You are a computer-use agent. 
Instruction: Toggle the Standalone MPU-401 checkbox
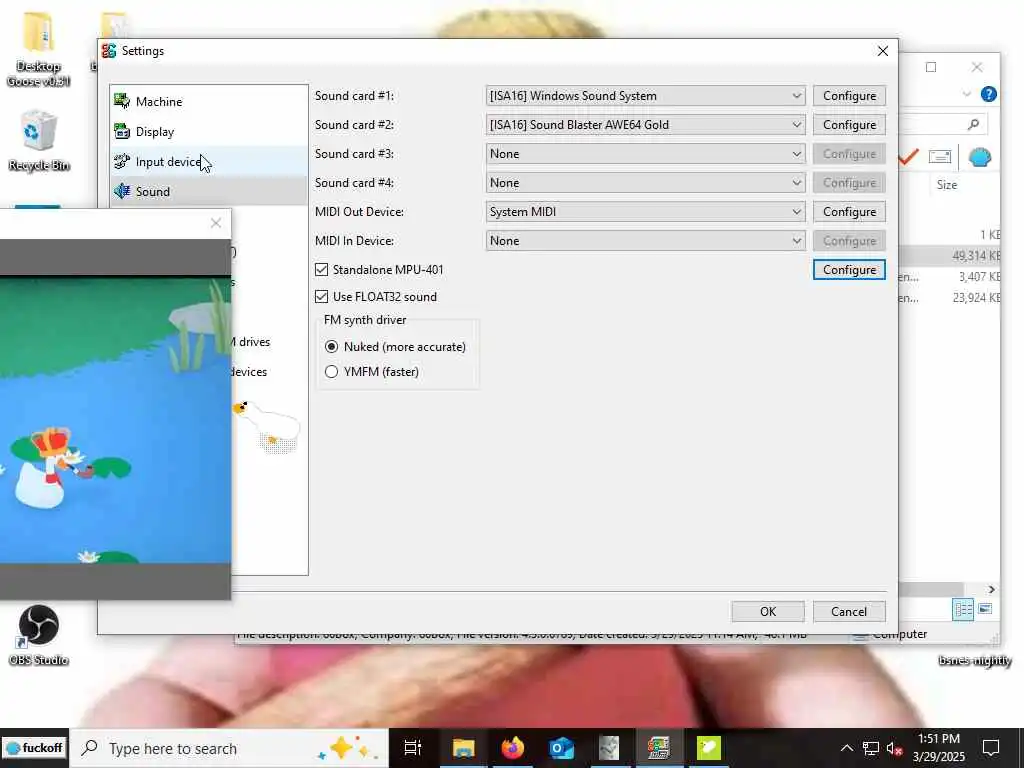[321, 269]
